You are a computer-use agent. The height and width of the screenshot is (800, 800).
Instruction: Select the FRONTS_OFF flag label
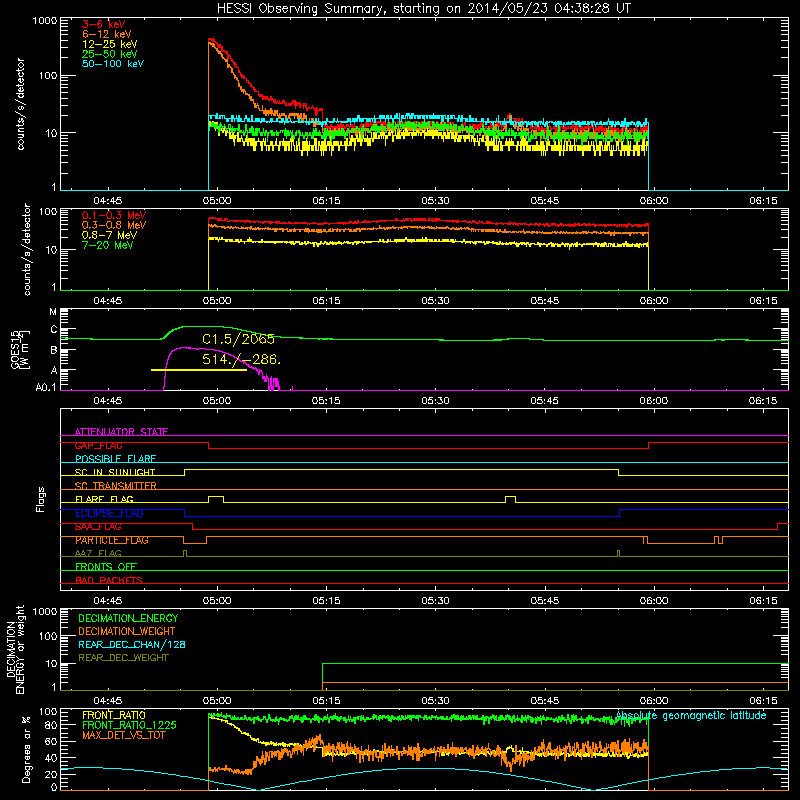point(106,567)
